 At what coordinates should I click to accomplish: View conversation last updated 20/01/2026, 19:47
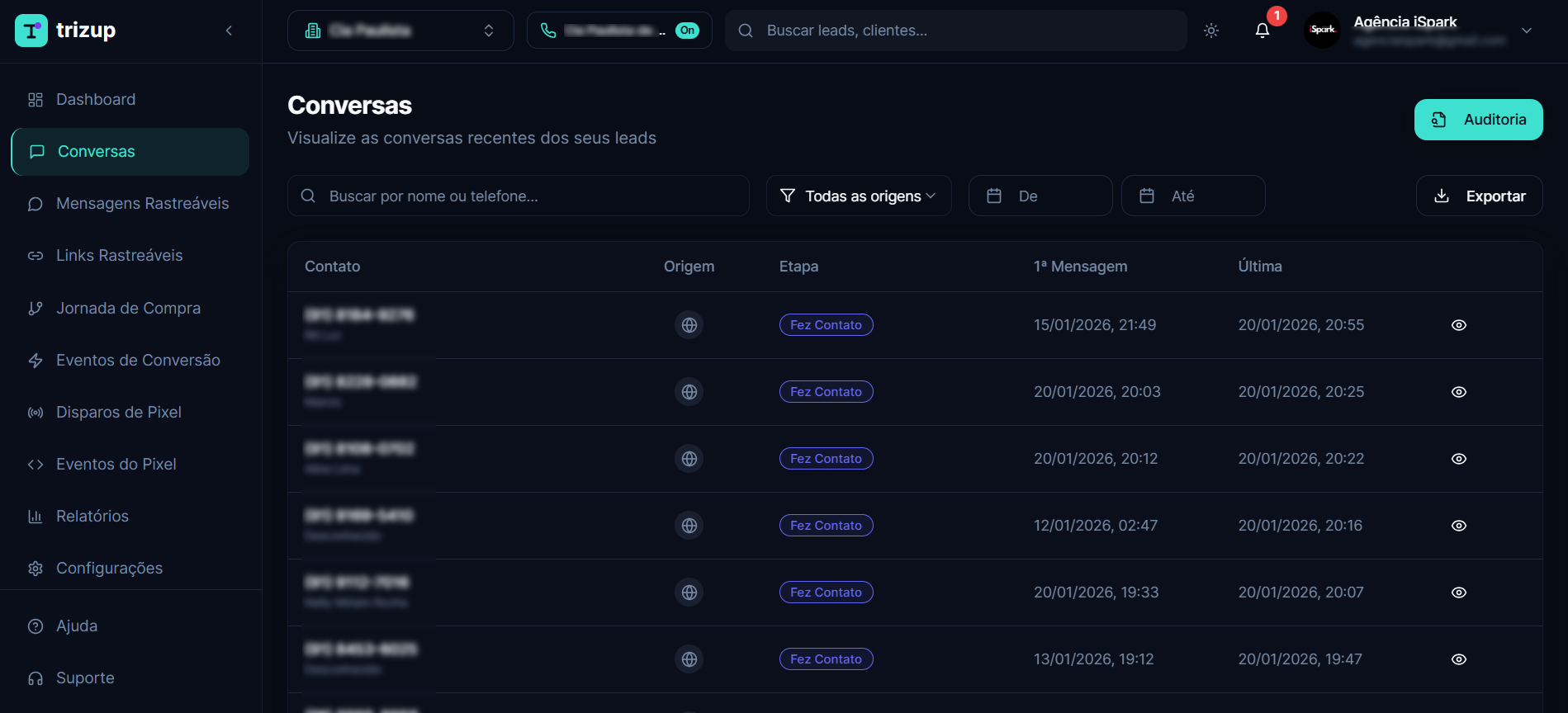tap(1459, 659)
